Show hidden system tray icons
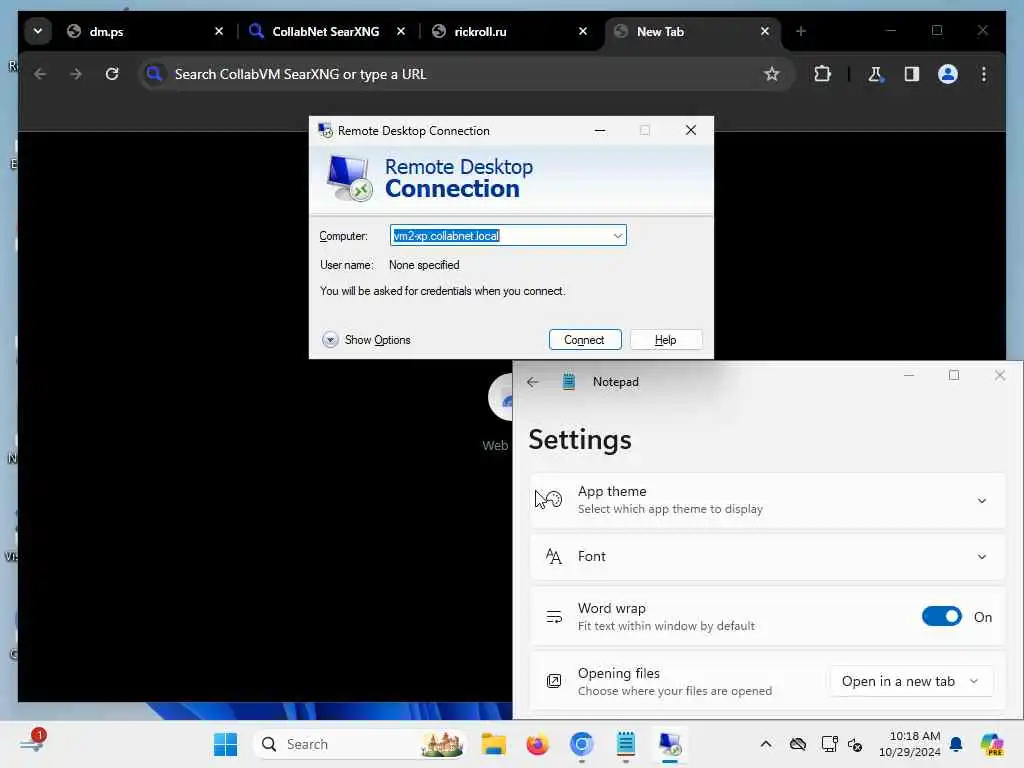The image size is (1024, 768). pos(765,744)
